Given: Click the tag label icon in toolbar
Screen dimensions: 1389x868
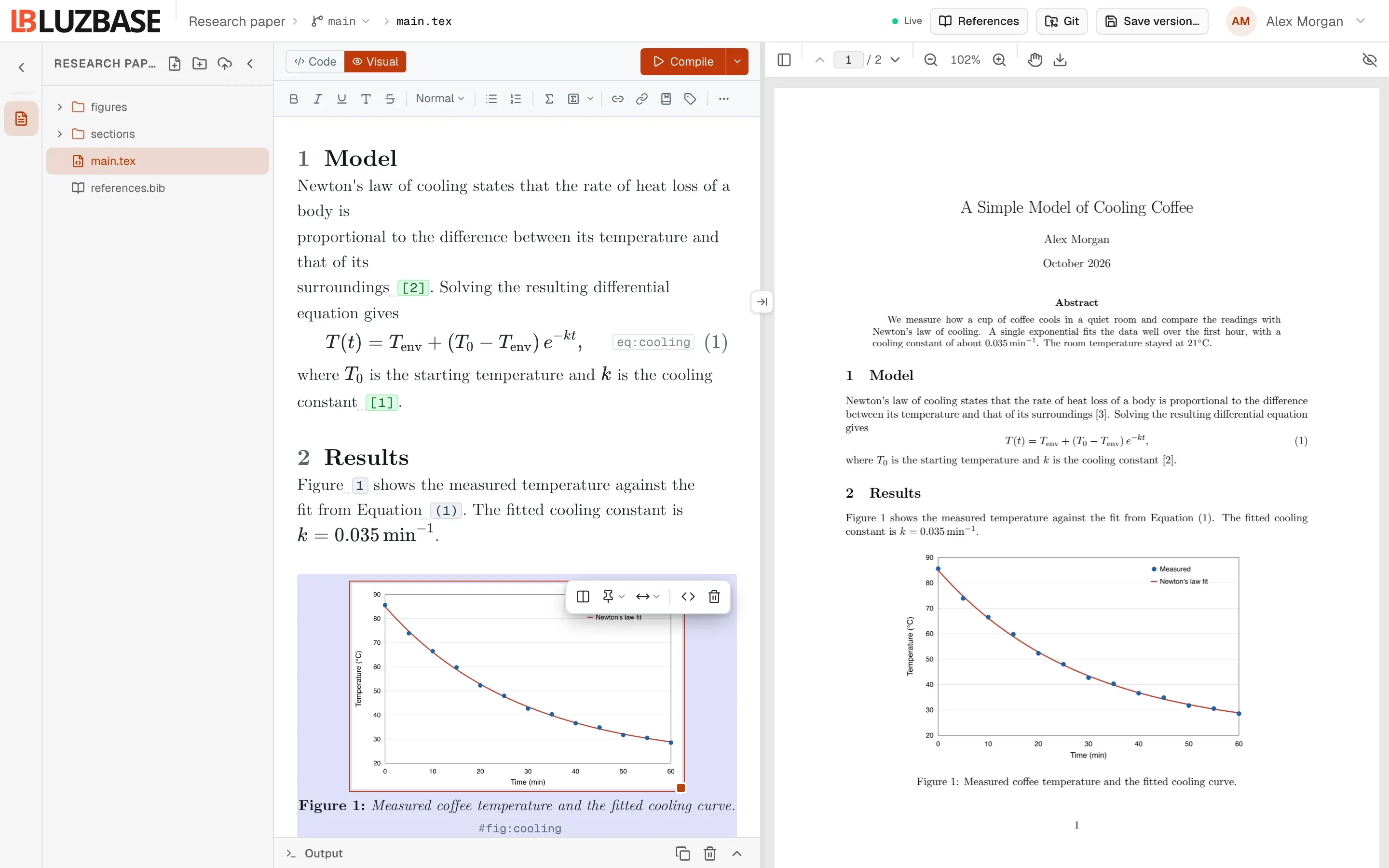Looking at the screenshot, I should click(690, 99).
